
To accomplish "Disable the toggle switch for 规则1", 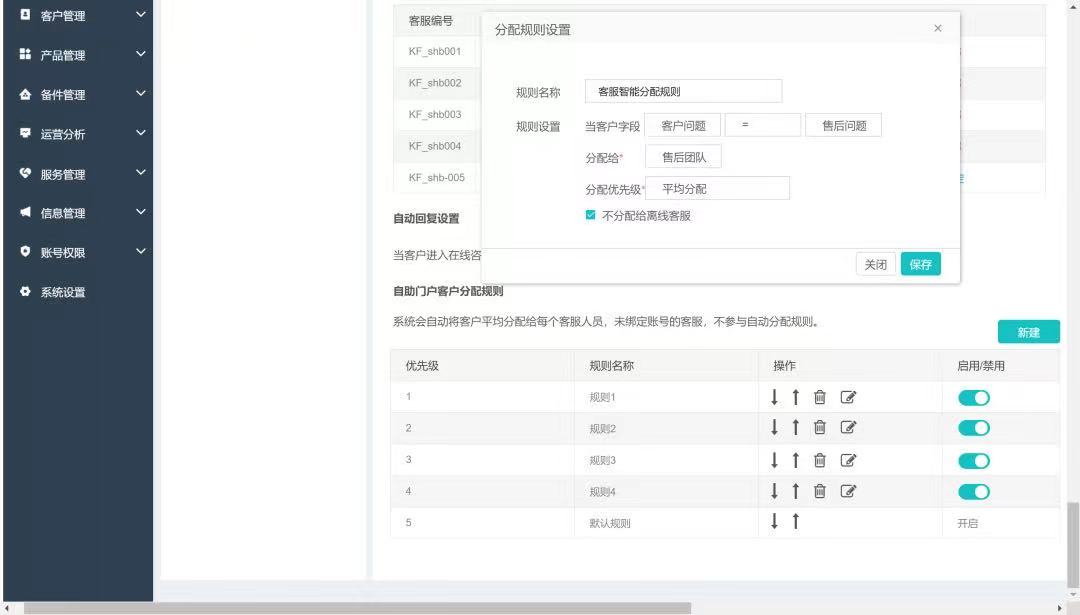I will pyautogui.click(x=973, y=398).
